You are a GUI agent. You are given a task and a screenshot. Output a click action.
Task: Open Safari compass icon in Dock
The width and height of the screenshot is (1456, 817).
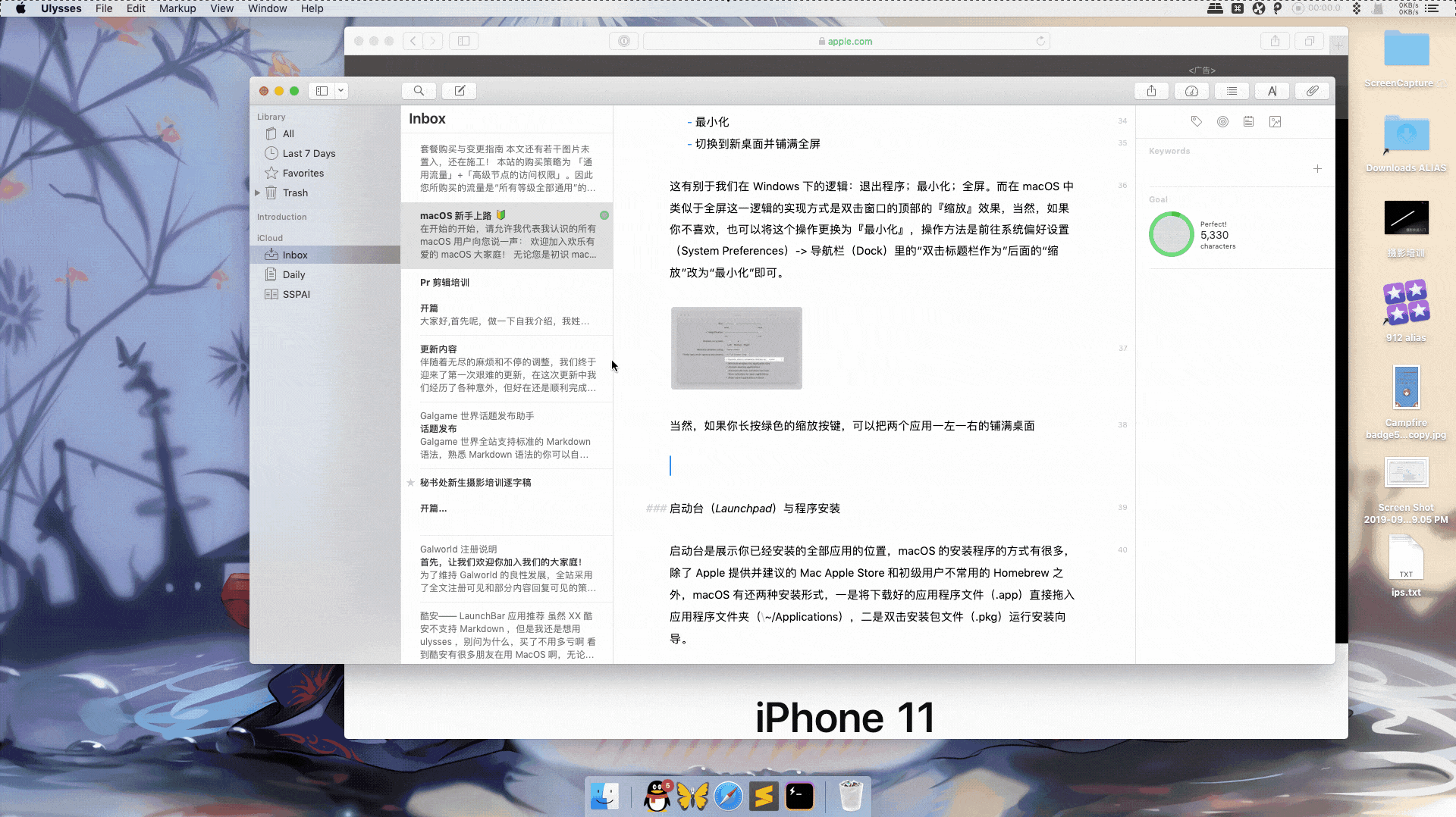[728, 796]
